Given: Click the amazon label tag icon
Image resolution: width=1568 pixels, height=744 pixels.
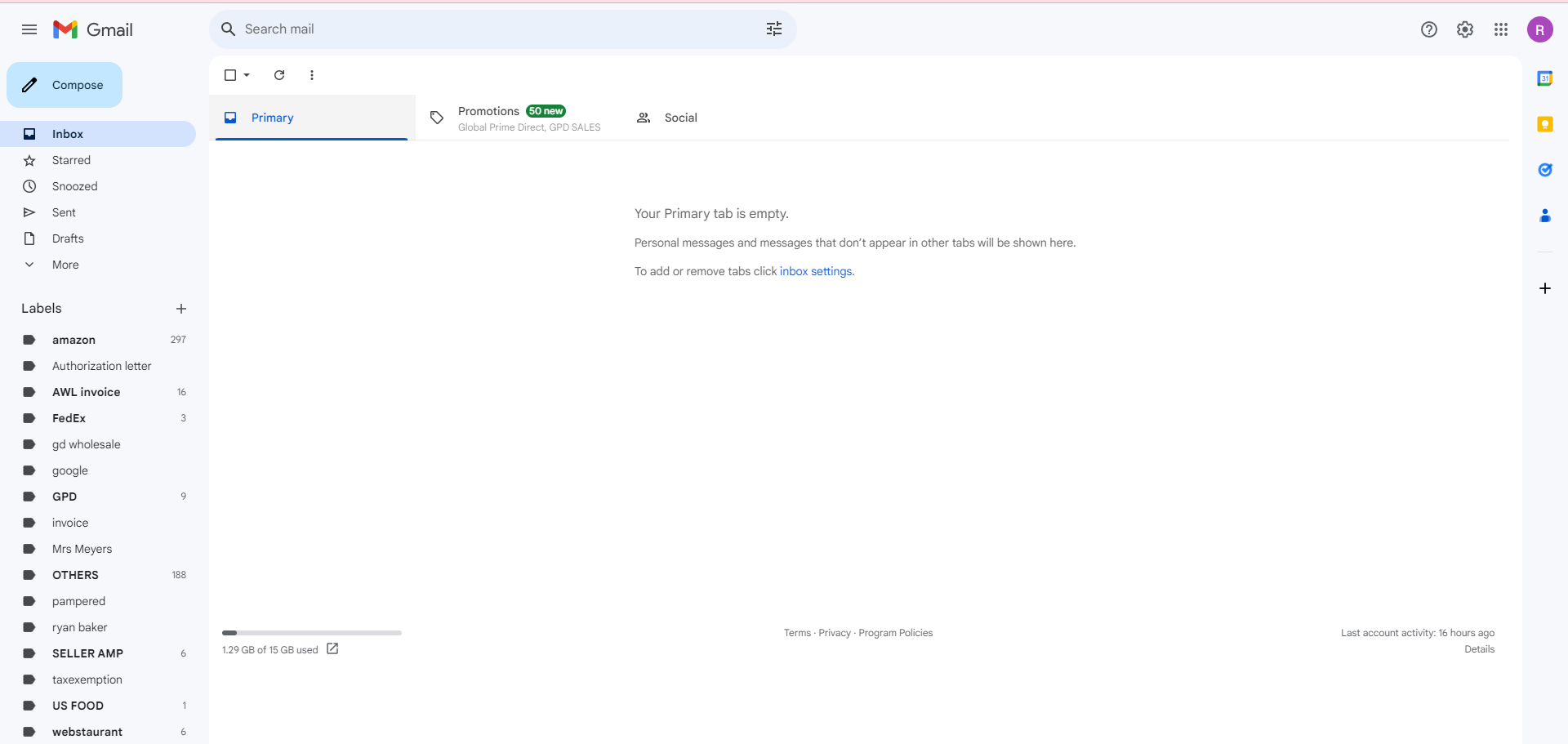Looking at the screenshot, I should coord(29,340).
